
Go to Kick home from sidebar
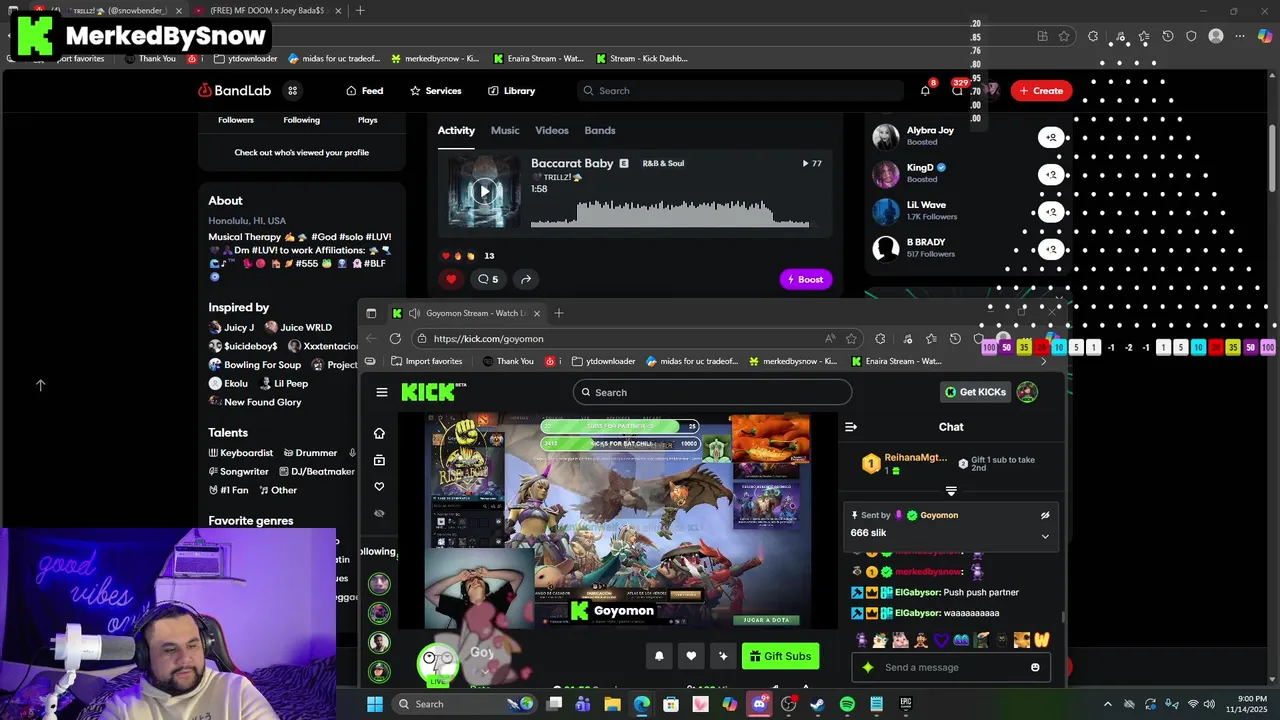point(379,433)
